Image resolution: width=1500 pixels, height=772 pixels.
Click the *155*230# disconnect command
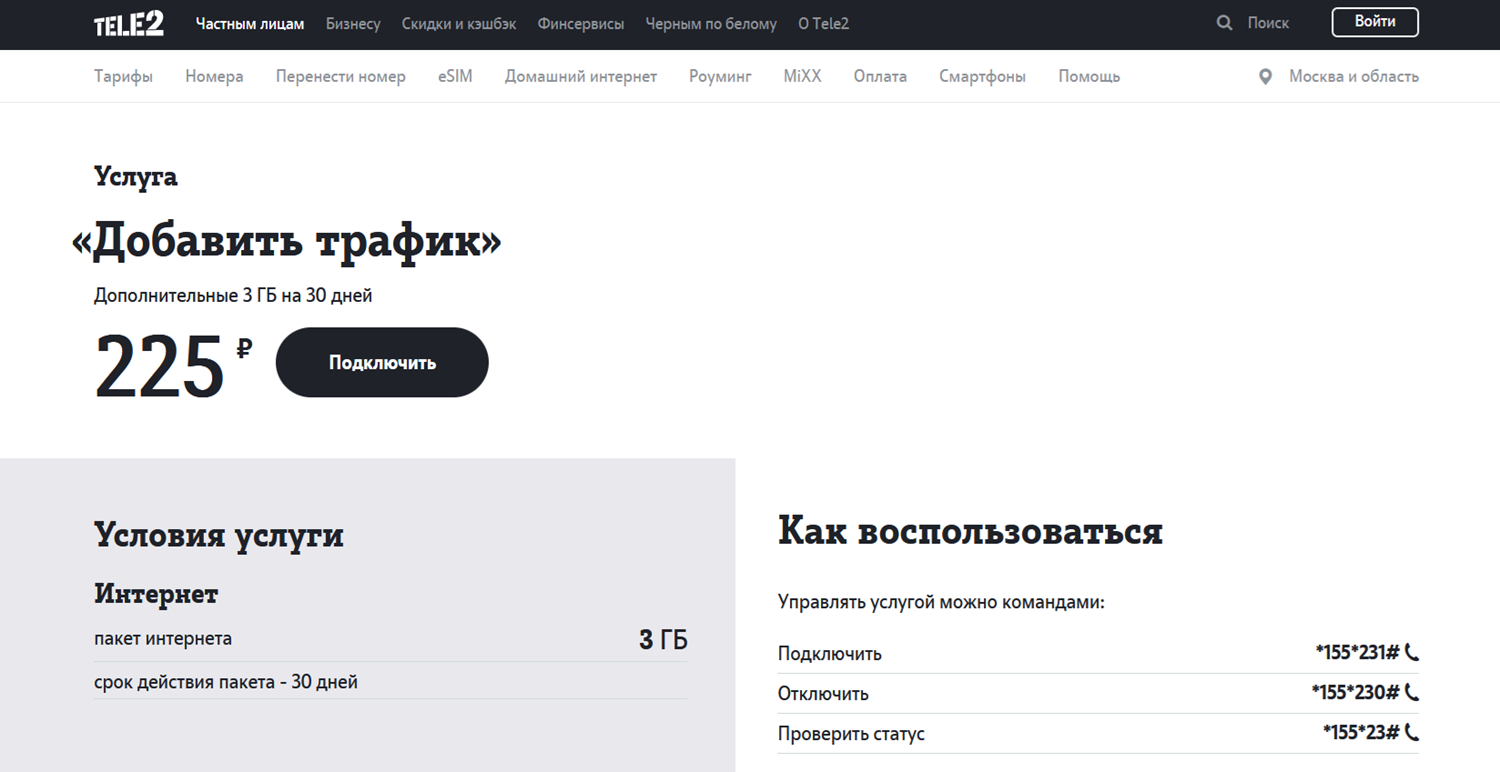1355,692
